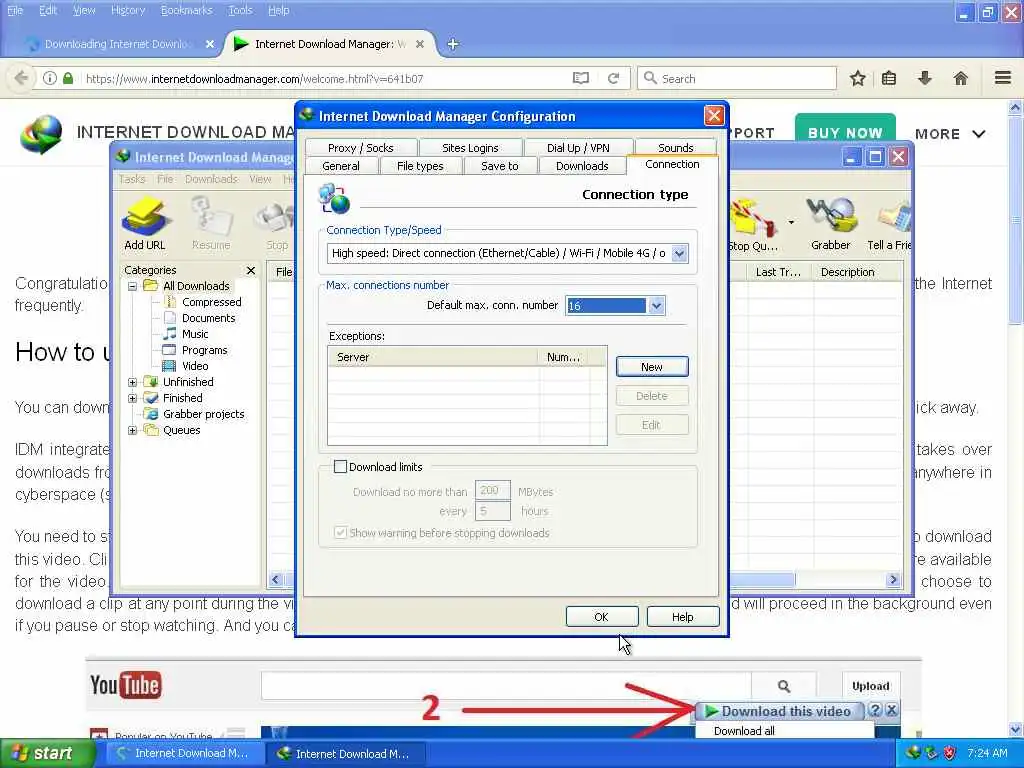Click the Add URL icon in IDM toolbar
1024x768 pixels.
click(145, 217)
